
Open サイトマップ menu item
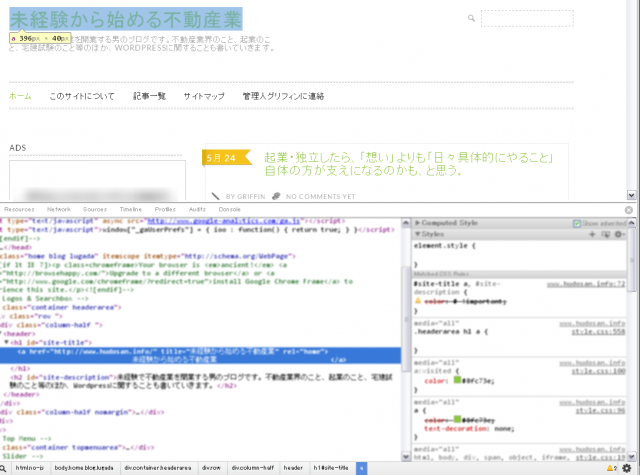(204, 96)
